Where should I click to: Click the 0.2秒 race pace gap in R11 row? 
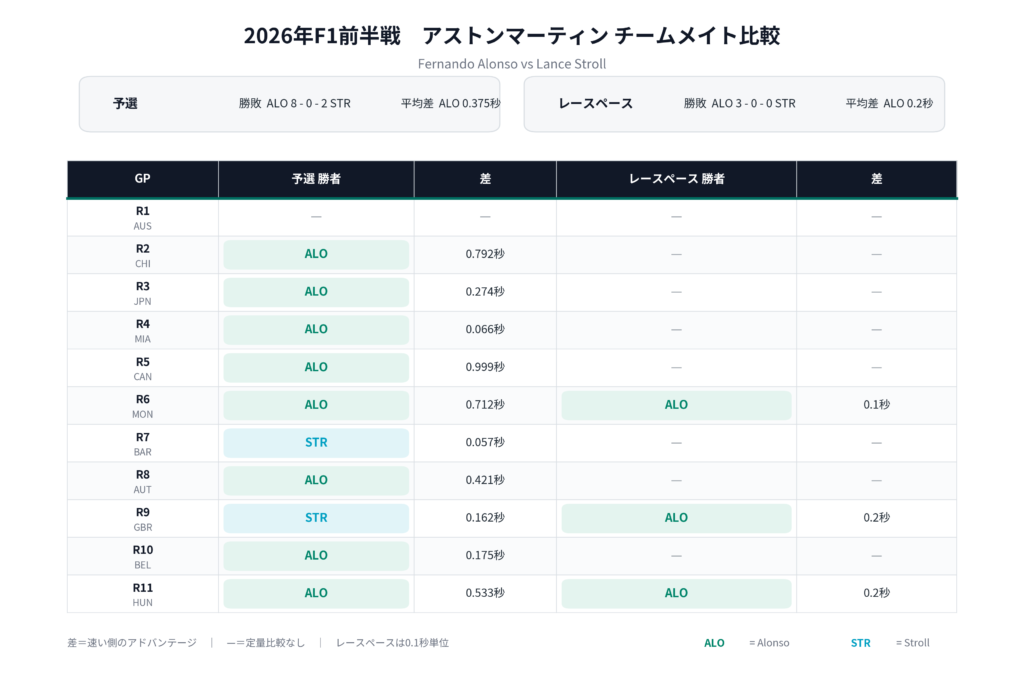point(876,593)
